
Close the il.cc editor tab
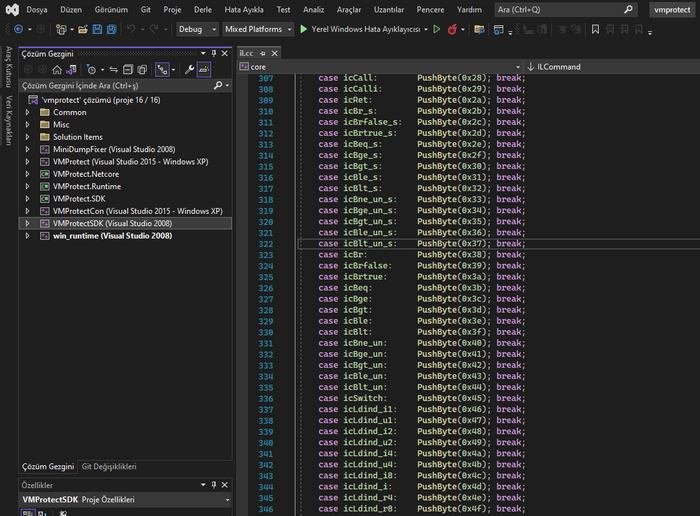(275, 54)
